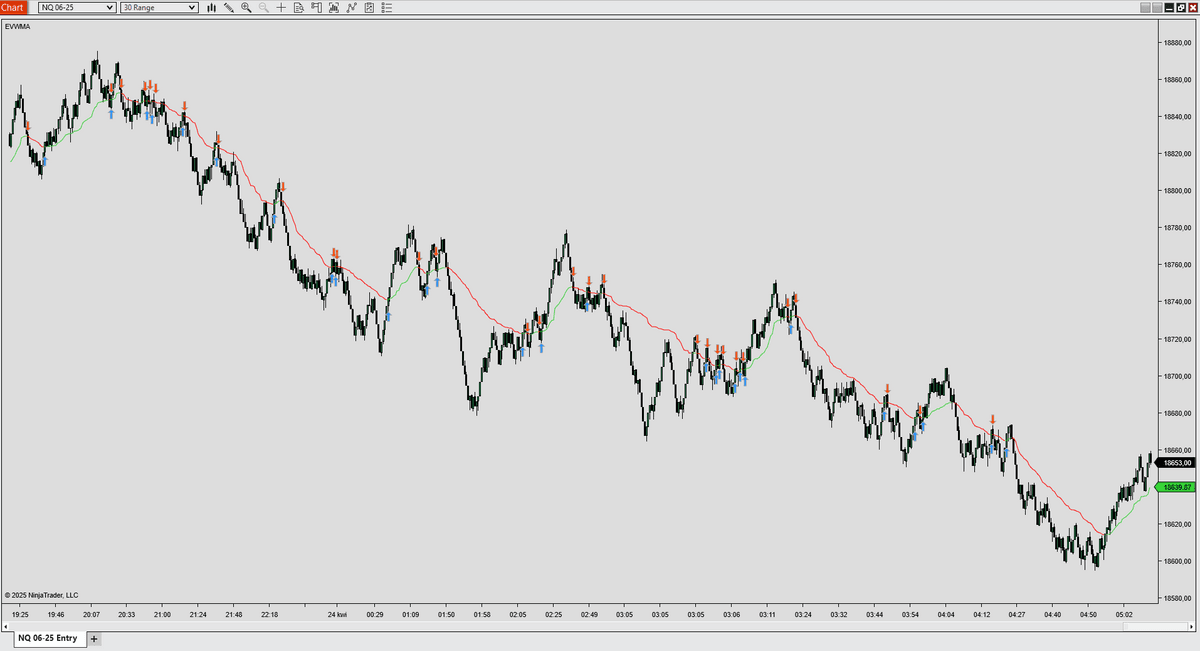
Task: Click the orange Chart window label
Action: (14, 7)
